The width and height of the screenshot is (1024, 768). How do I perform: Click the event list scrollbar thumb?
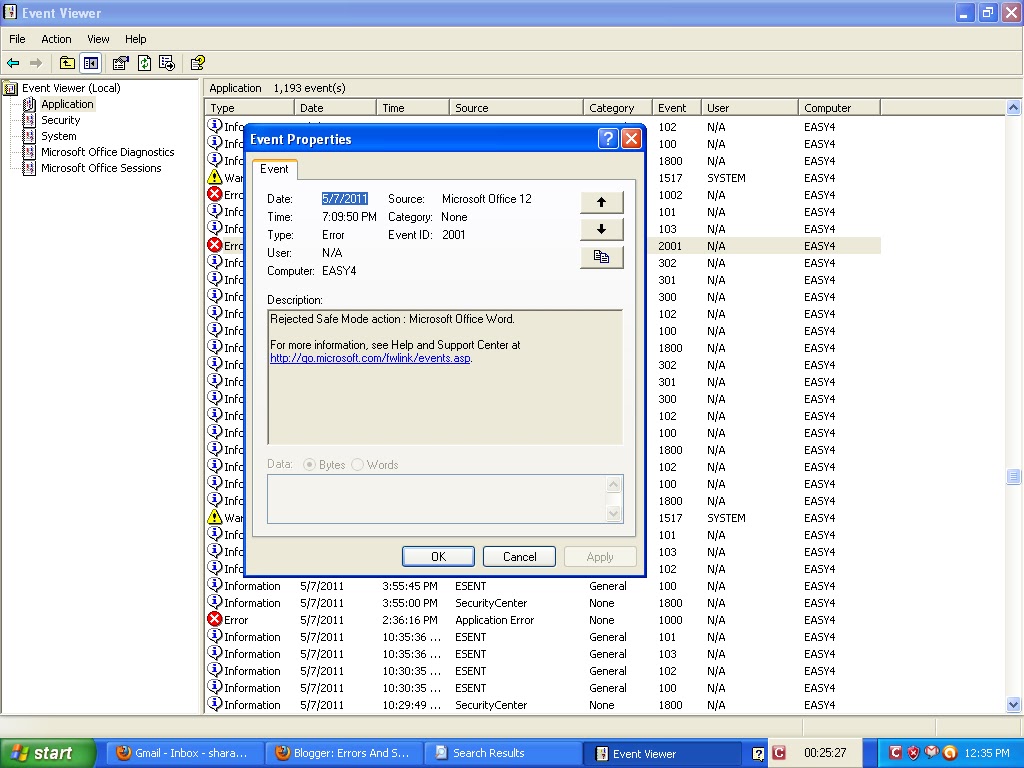1014,476
